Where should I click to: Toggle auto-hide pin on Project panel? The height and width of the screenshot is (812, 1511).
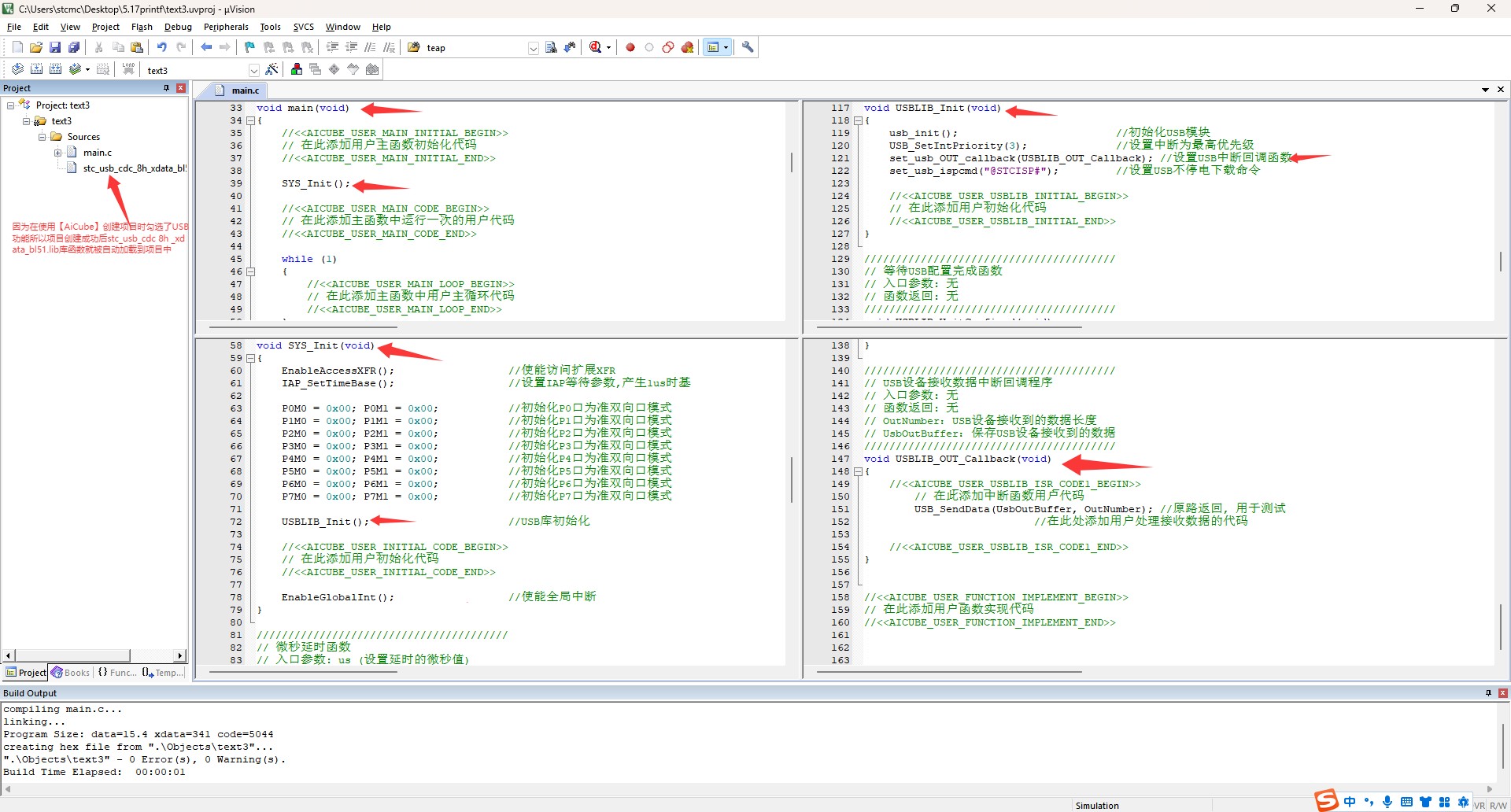point(166,88)
